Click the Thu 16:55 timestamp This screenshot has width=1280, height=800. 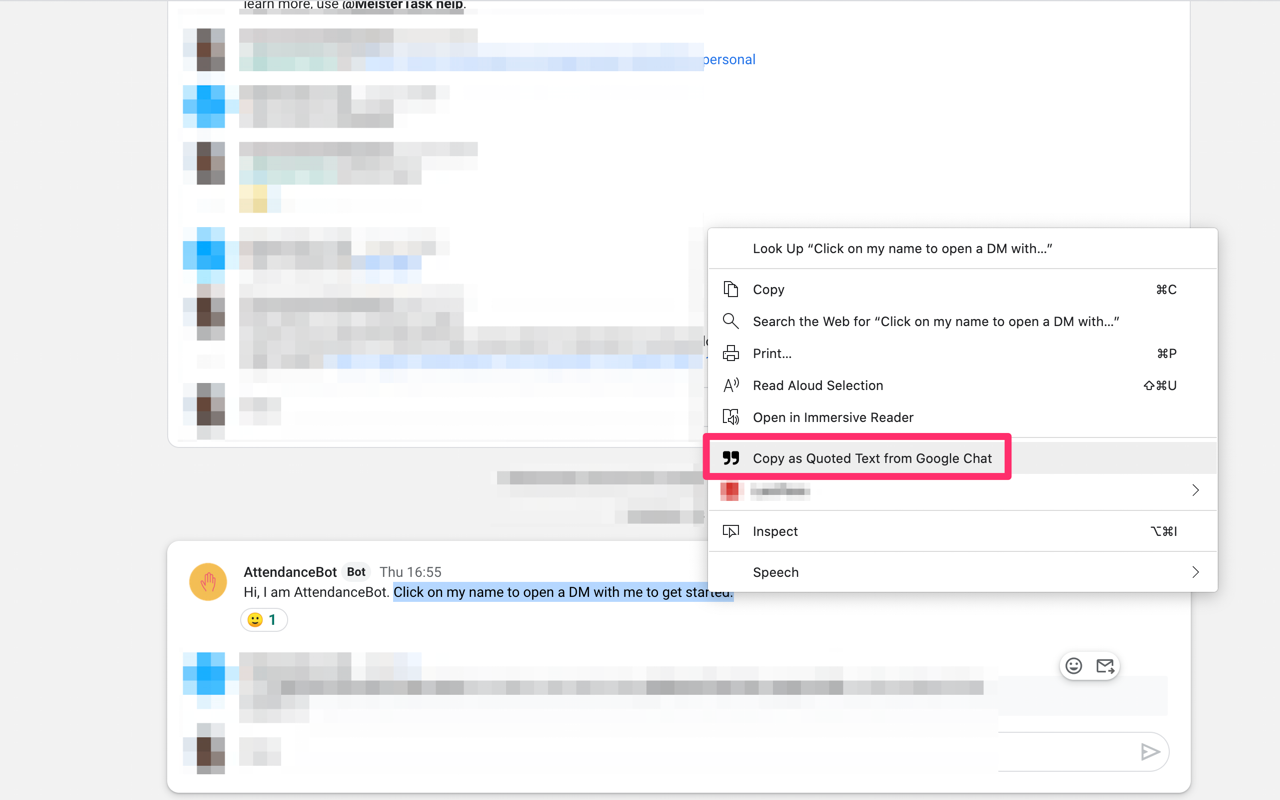point(410,572)
